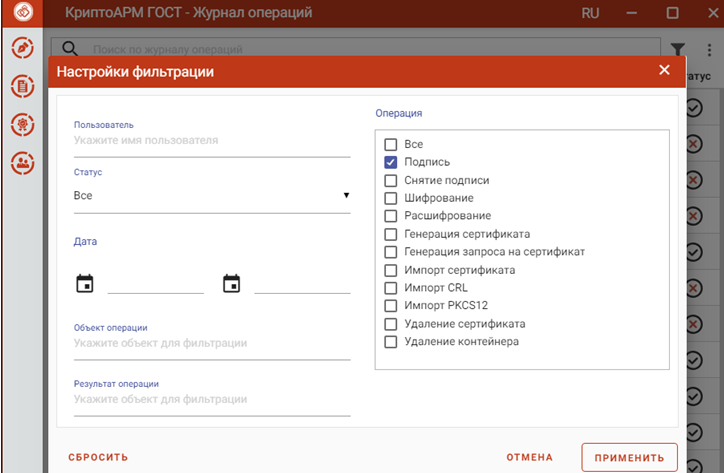Open the three-dot more options menu

709,50
